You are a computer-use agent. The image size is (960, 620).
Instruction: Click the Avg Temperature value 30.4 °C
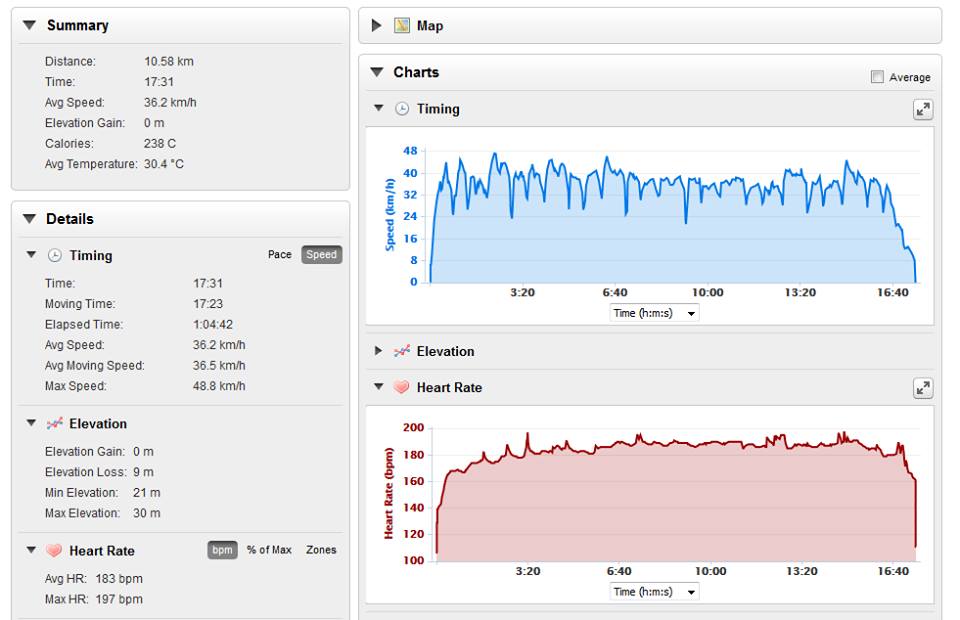tap(163, 164)
